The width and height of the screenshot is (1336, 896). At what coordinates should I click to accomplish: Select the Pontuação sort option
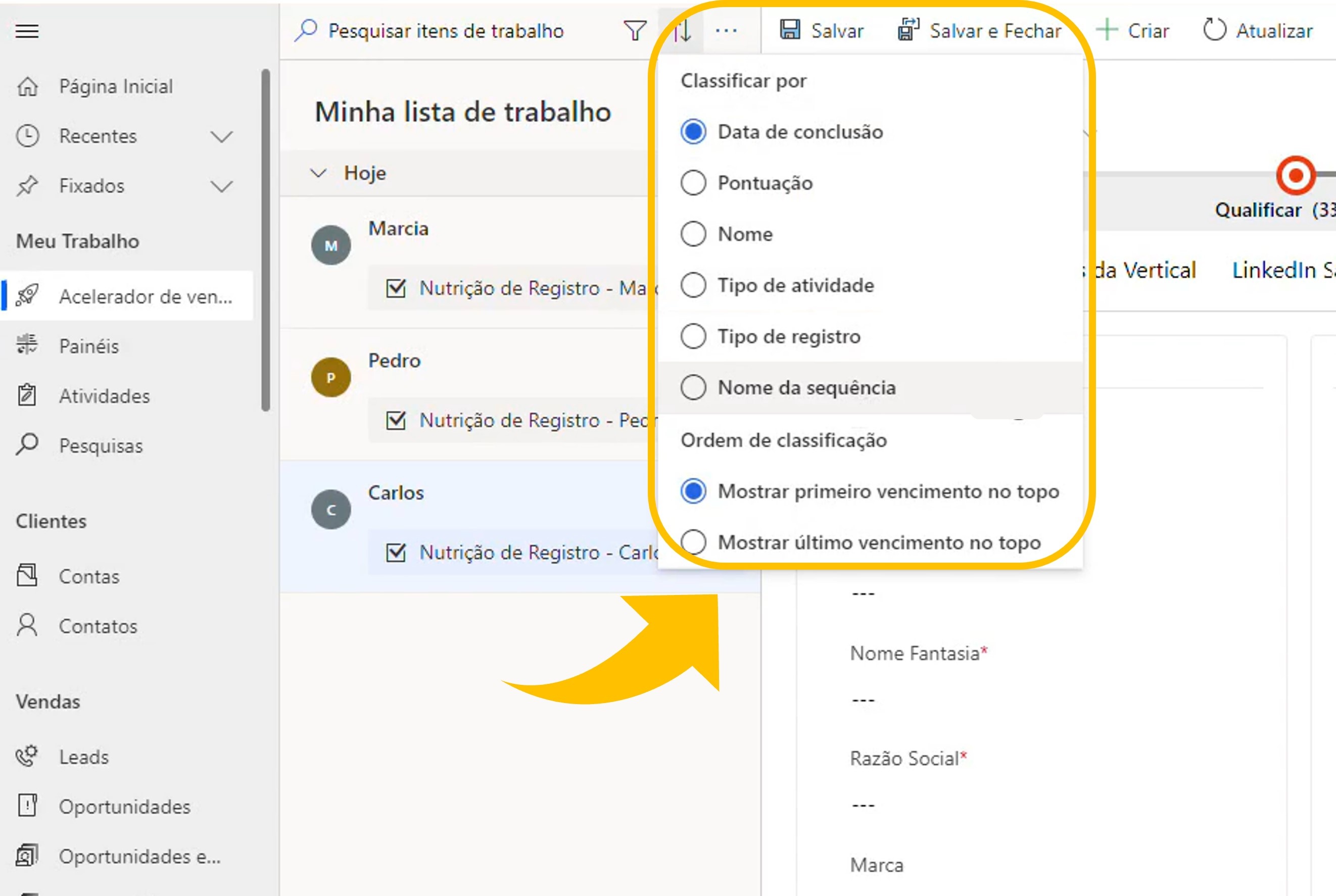click(693, 183)
